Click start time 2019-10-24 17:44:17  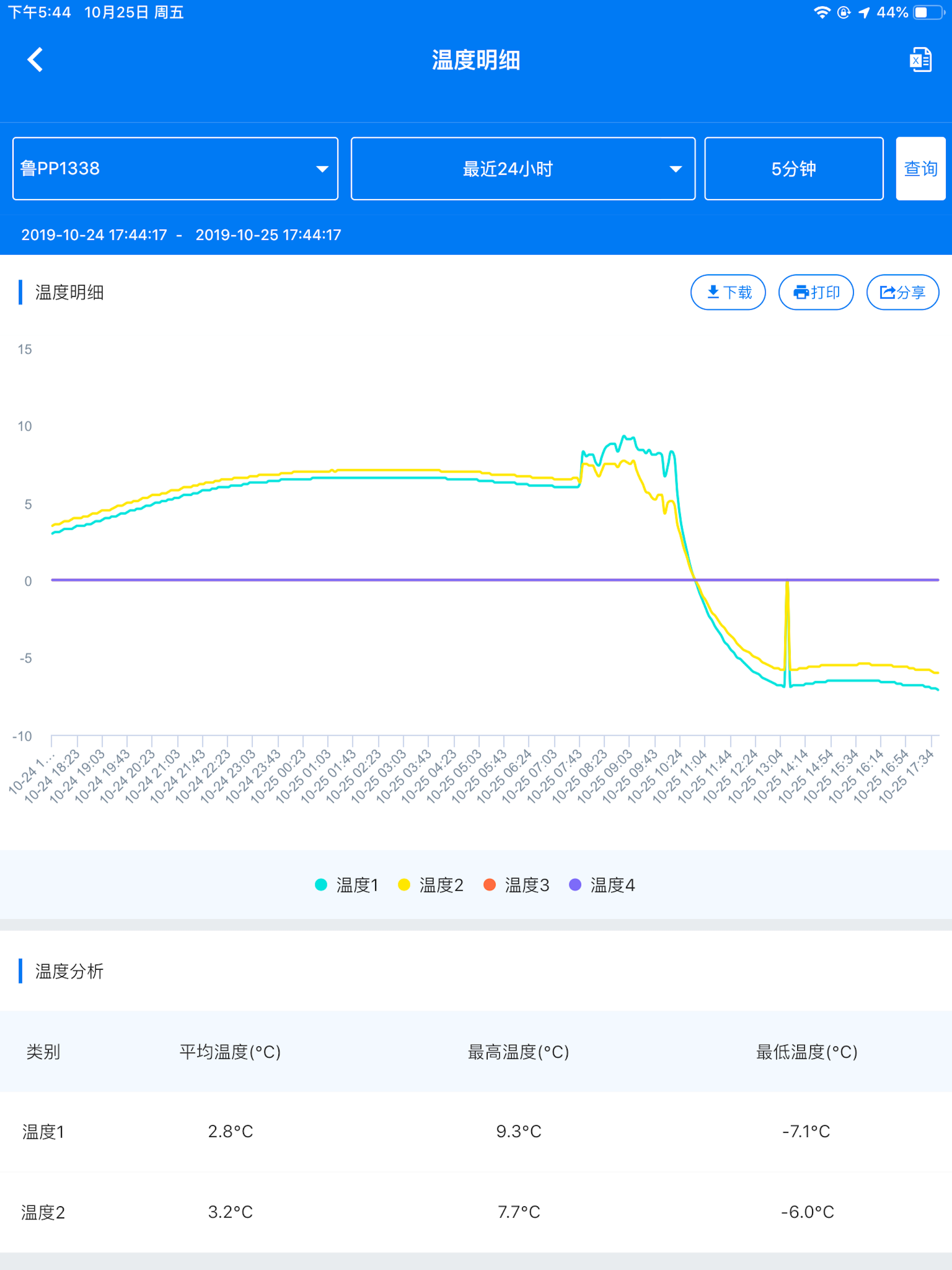point(94,235)
